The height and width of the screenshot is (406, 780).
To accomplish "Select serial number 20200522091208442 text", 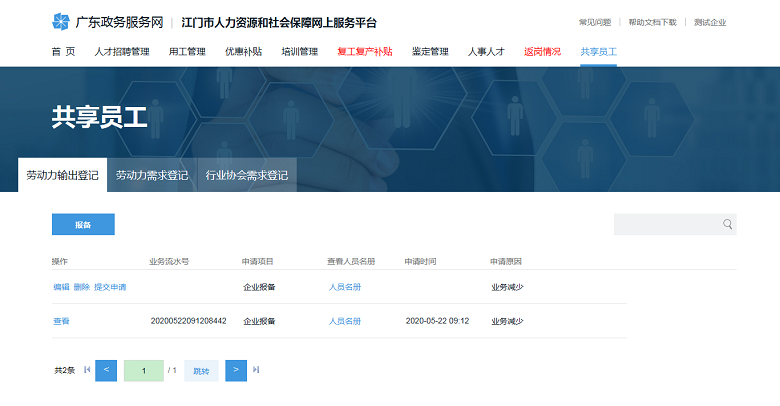I will point(189,321).
